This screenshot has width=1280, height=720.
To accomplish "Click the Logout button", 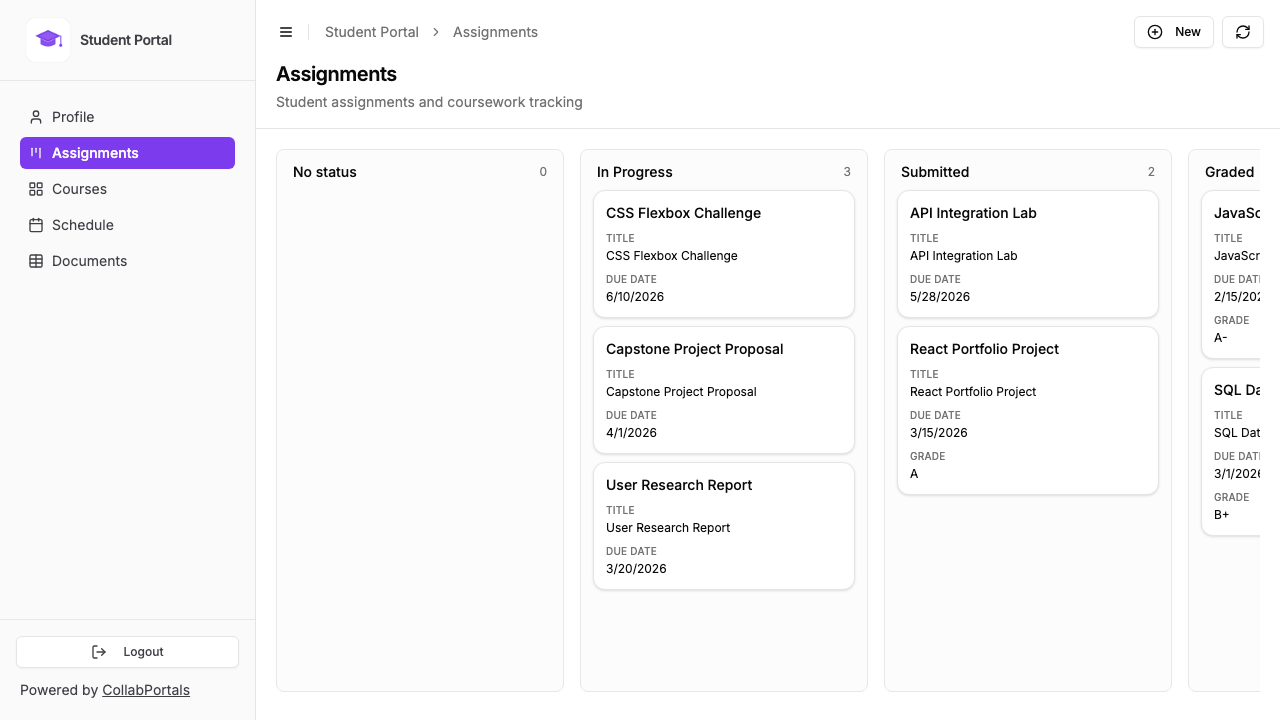I will pos(127,652).
